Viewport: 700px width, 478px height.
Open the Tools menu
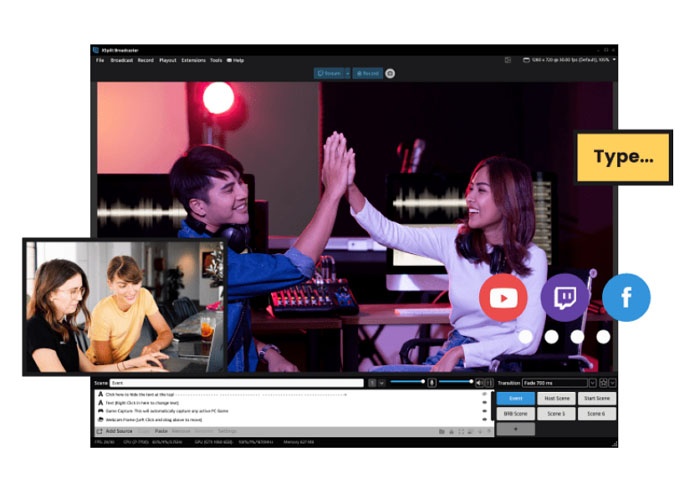216,60
